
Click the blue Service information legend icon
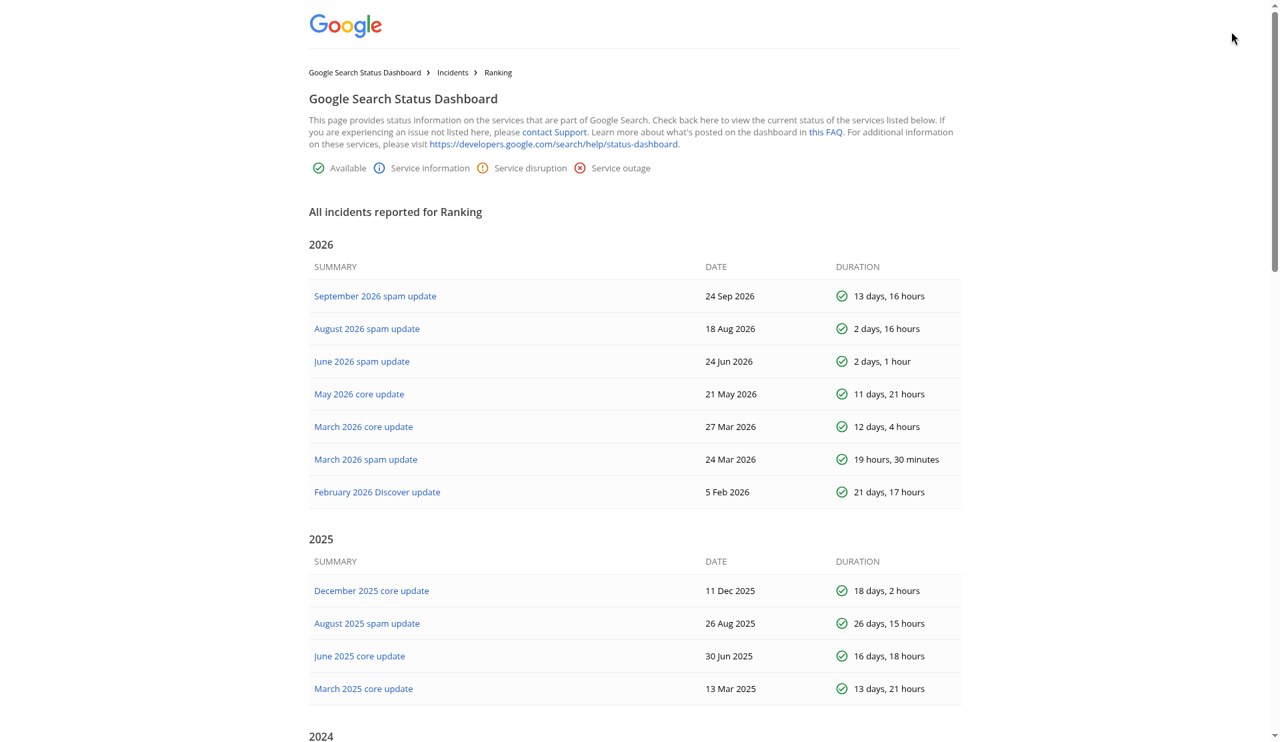tap(379, 168)
